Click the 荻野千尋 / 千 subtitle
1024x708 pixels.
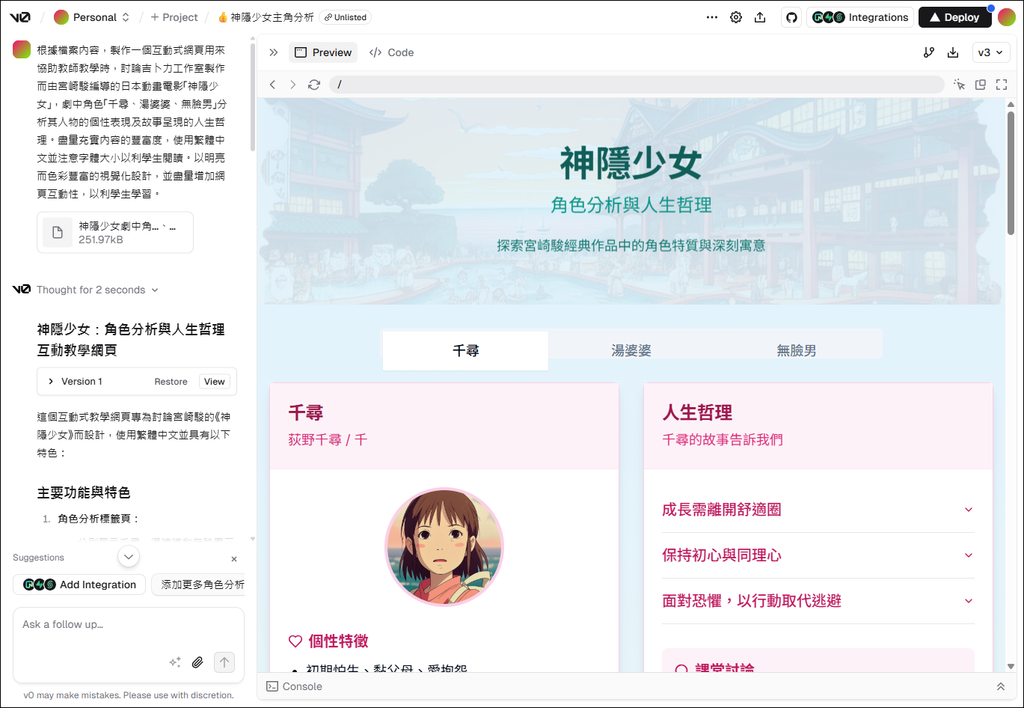[x=327, y=440]
